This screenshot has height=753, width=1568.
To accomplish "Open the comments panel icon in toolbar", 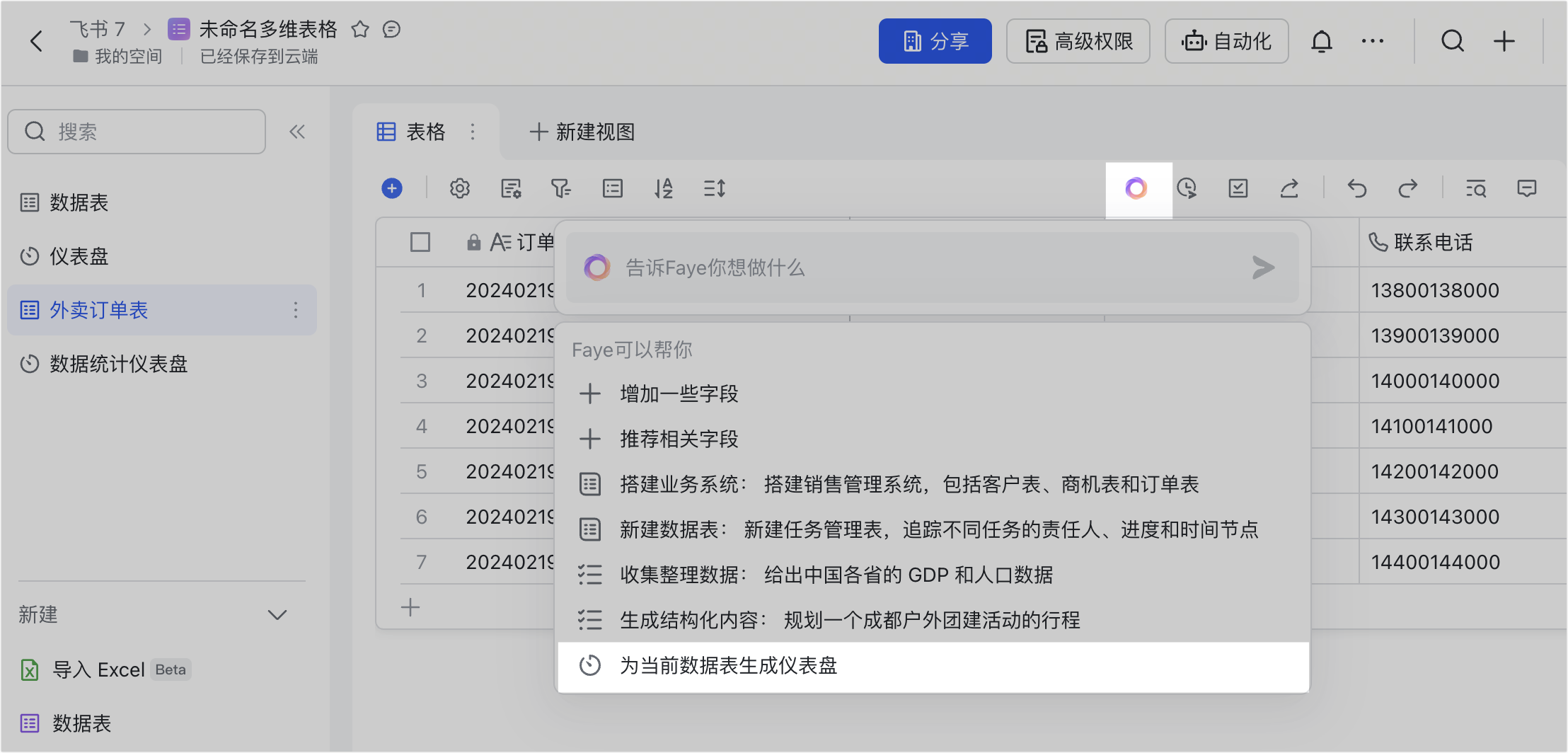I will tap(1527, 188).
